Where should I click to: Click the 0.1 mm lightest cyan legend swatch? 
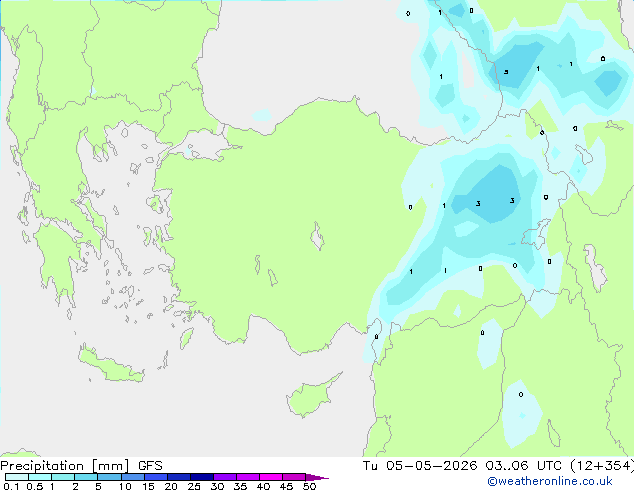click(17, 477)
